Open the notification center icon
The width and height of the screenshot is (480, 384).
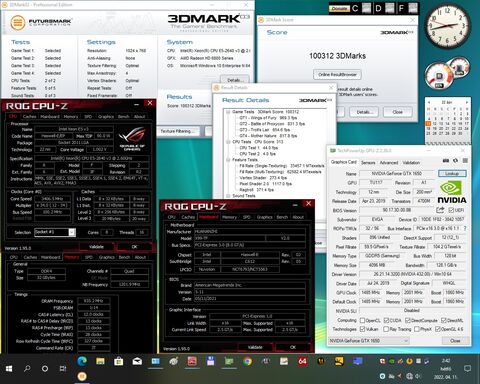(x=467, y=368)
